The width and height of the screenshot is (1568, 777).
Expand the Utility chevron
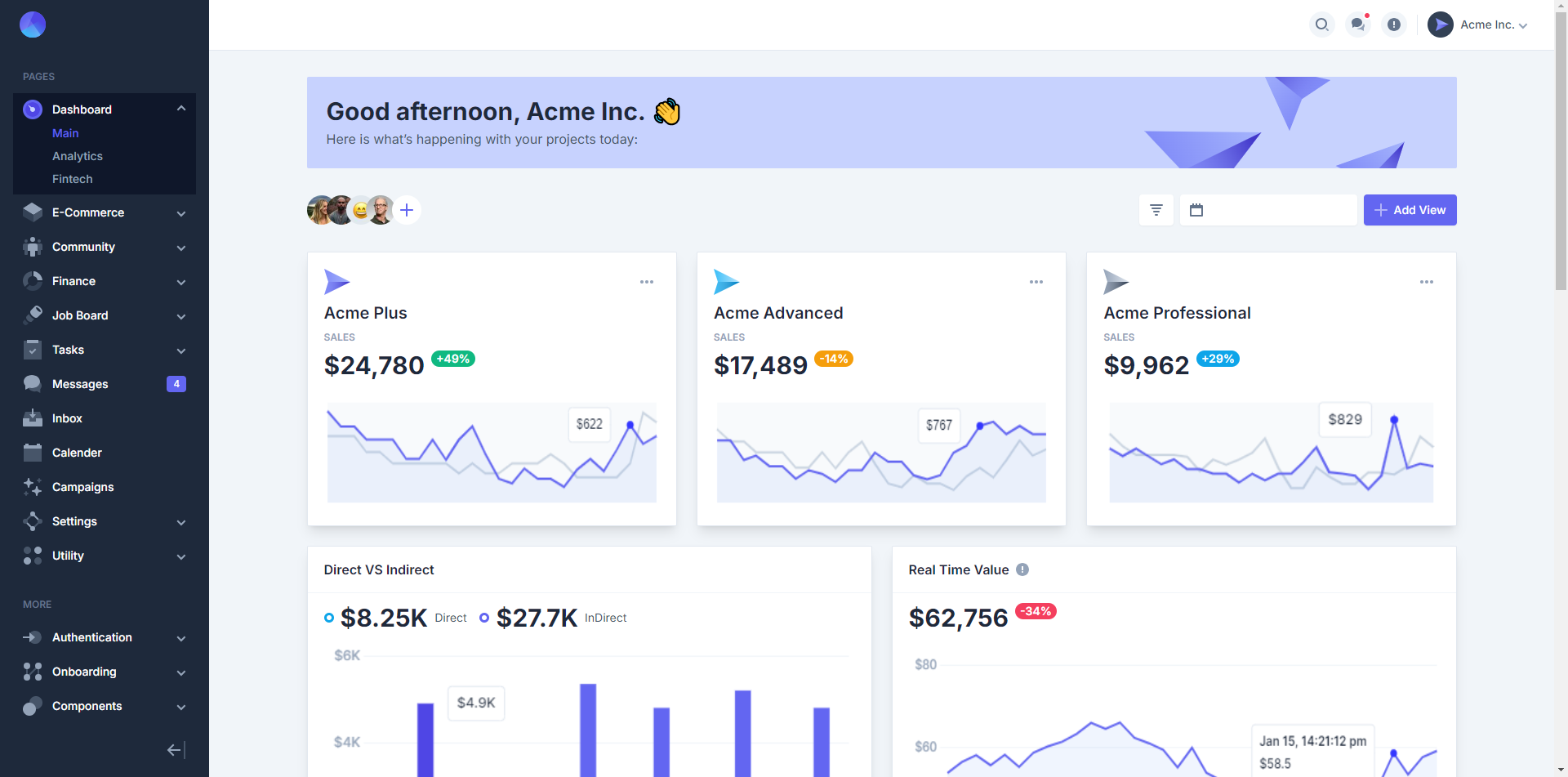click(181, 556)
